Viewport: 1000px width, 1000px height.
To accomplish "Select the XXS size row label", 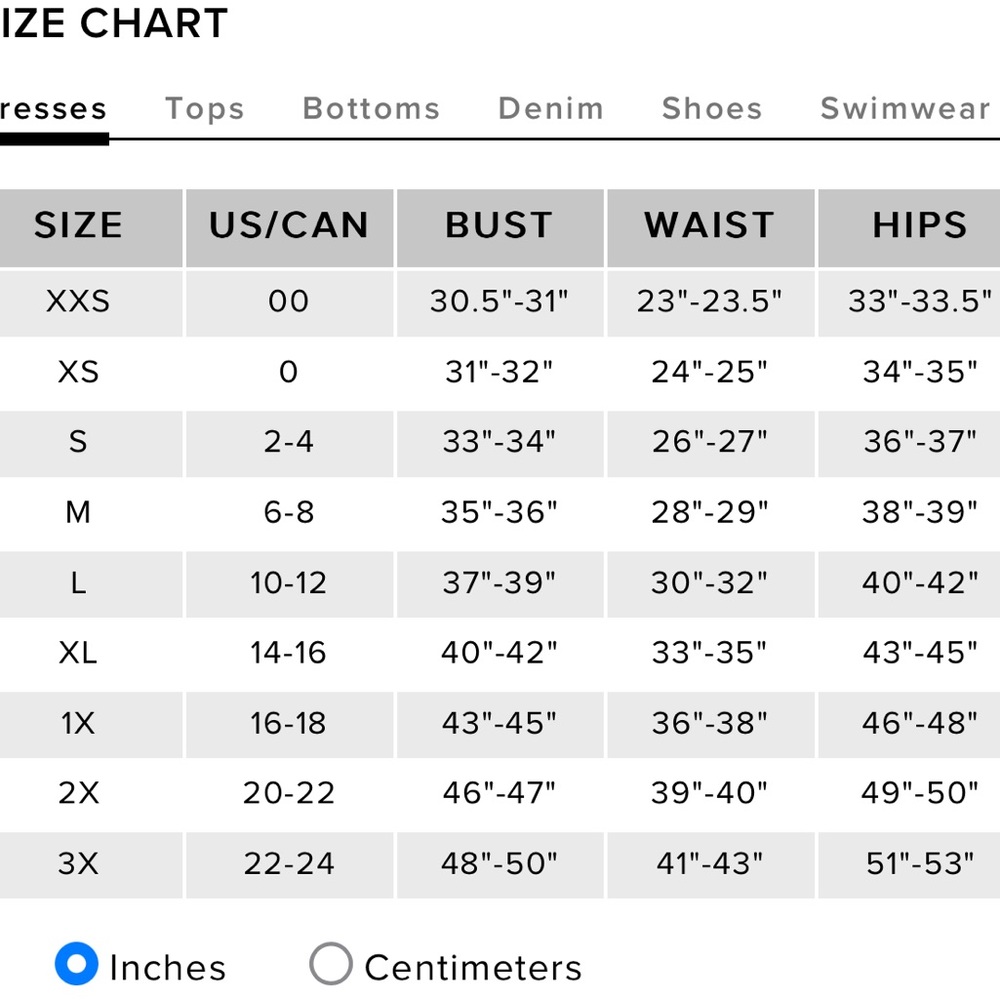I will pyautogui.click(x=78, y=303).
